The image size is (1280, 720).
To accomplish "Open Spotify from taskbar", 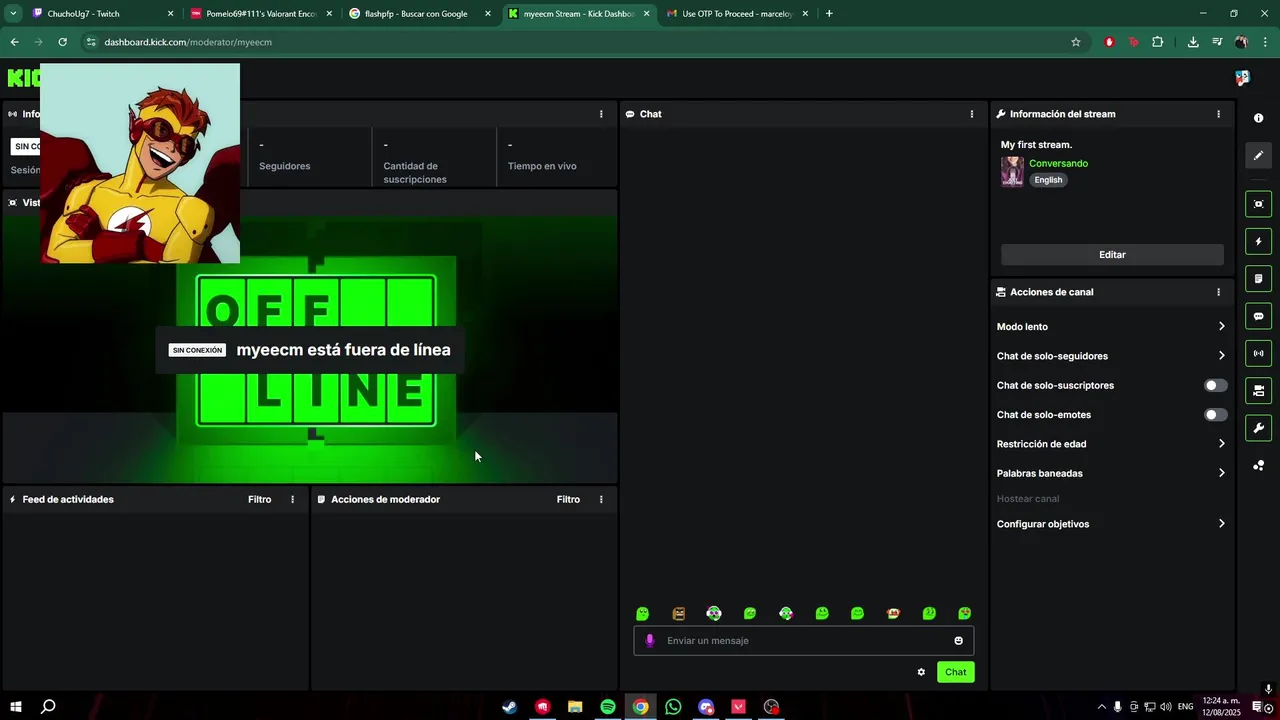I will 608,707.
